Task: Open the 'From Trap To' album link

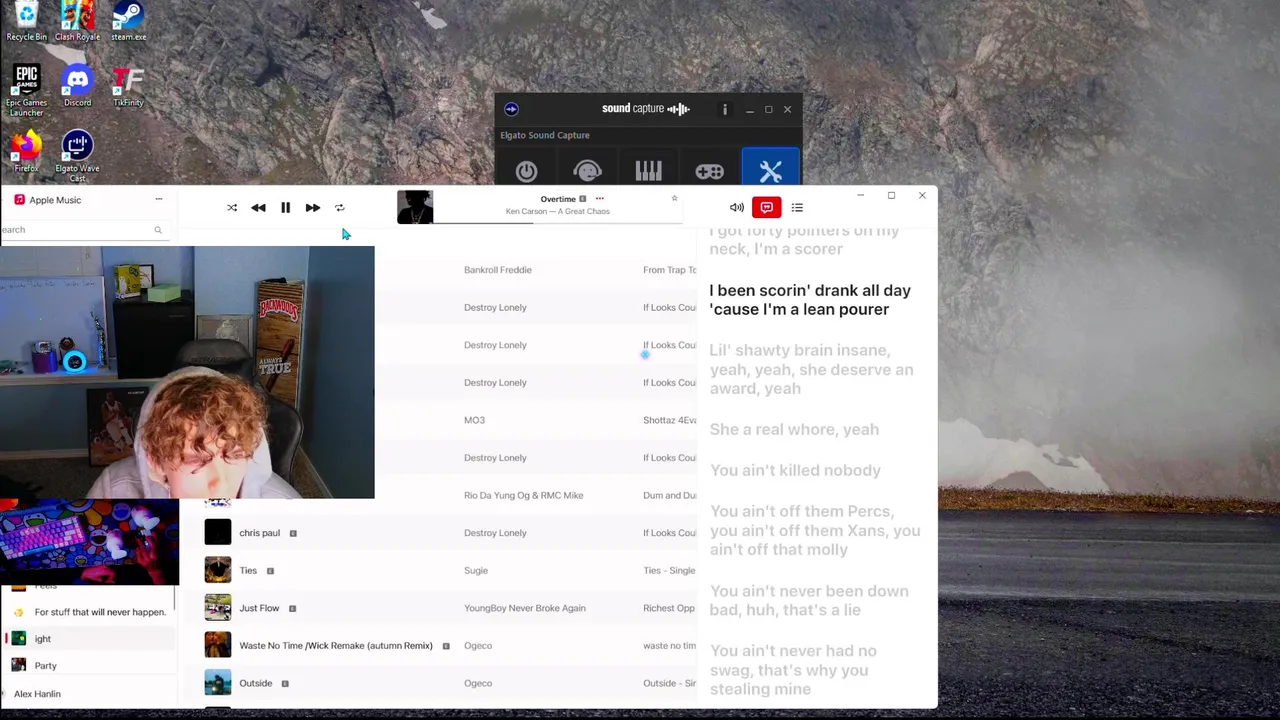Action: coord(669,270)
